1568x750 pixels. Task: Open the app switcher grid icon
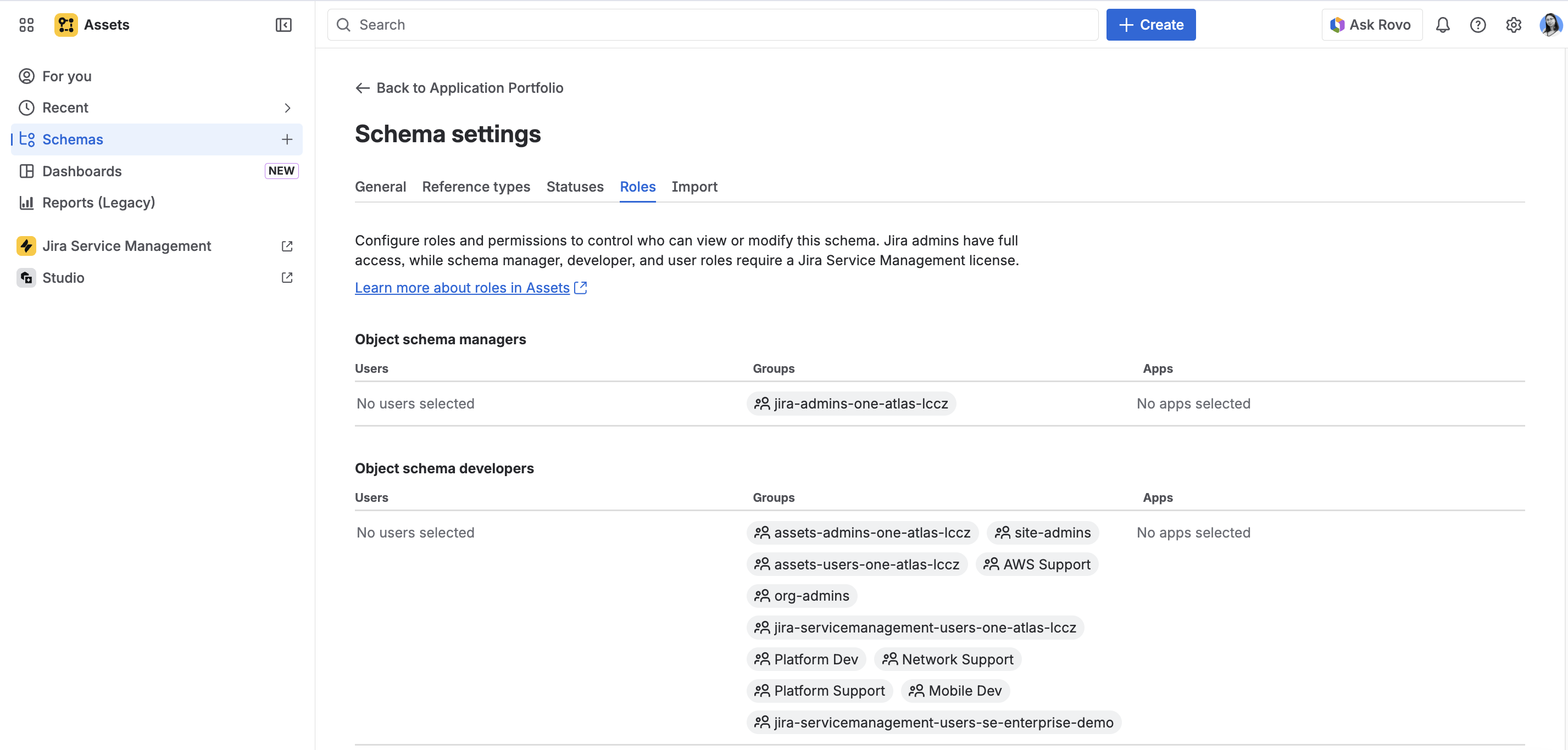pos(26,25)
